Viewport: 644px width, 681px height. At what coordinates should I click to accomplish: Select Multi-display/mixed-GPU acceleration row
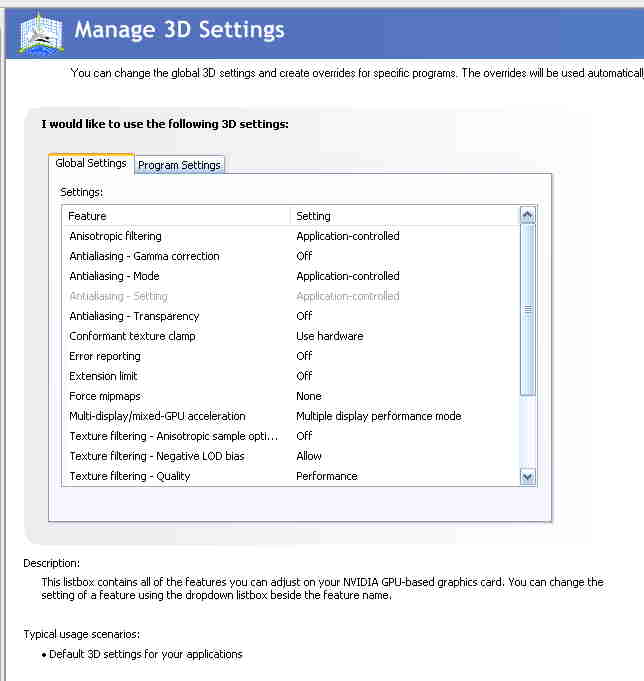tap(157, 416)
